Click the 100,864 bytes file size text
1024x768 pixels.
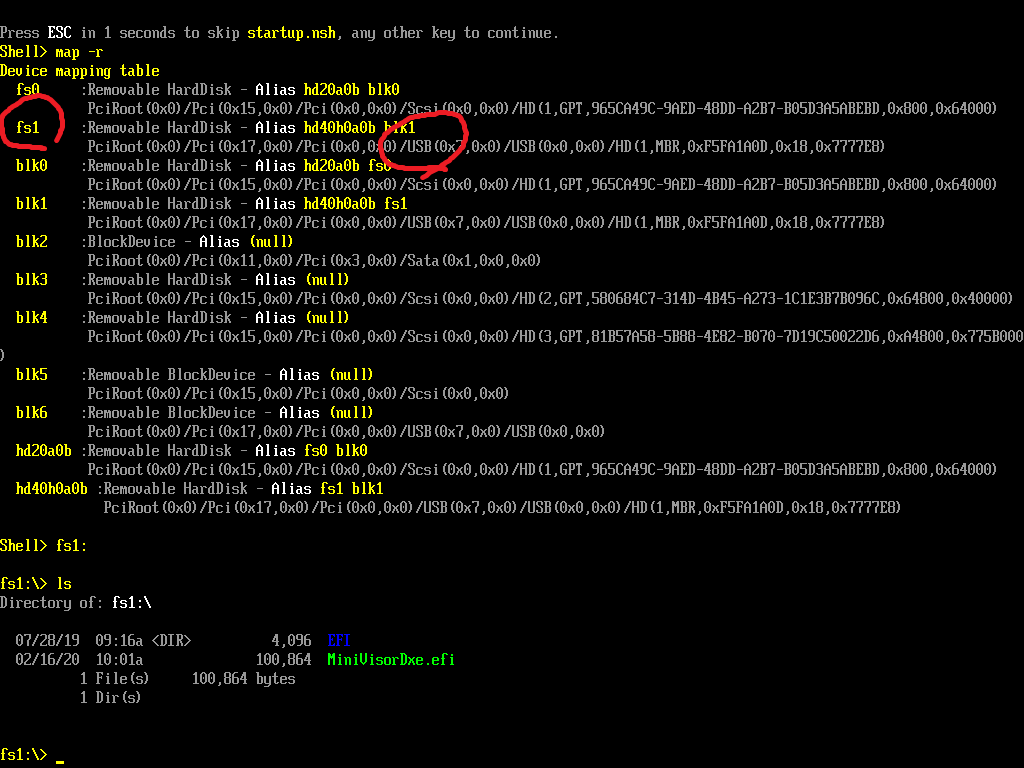(242, 678)
